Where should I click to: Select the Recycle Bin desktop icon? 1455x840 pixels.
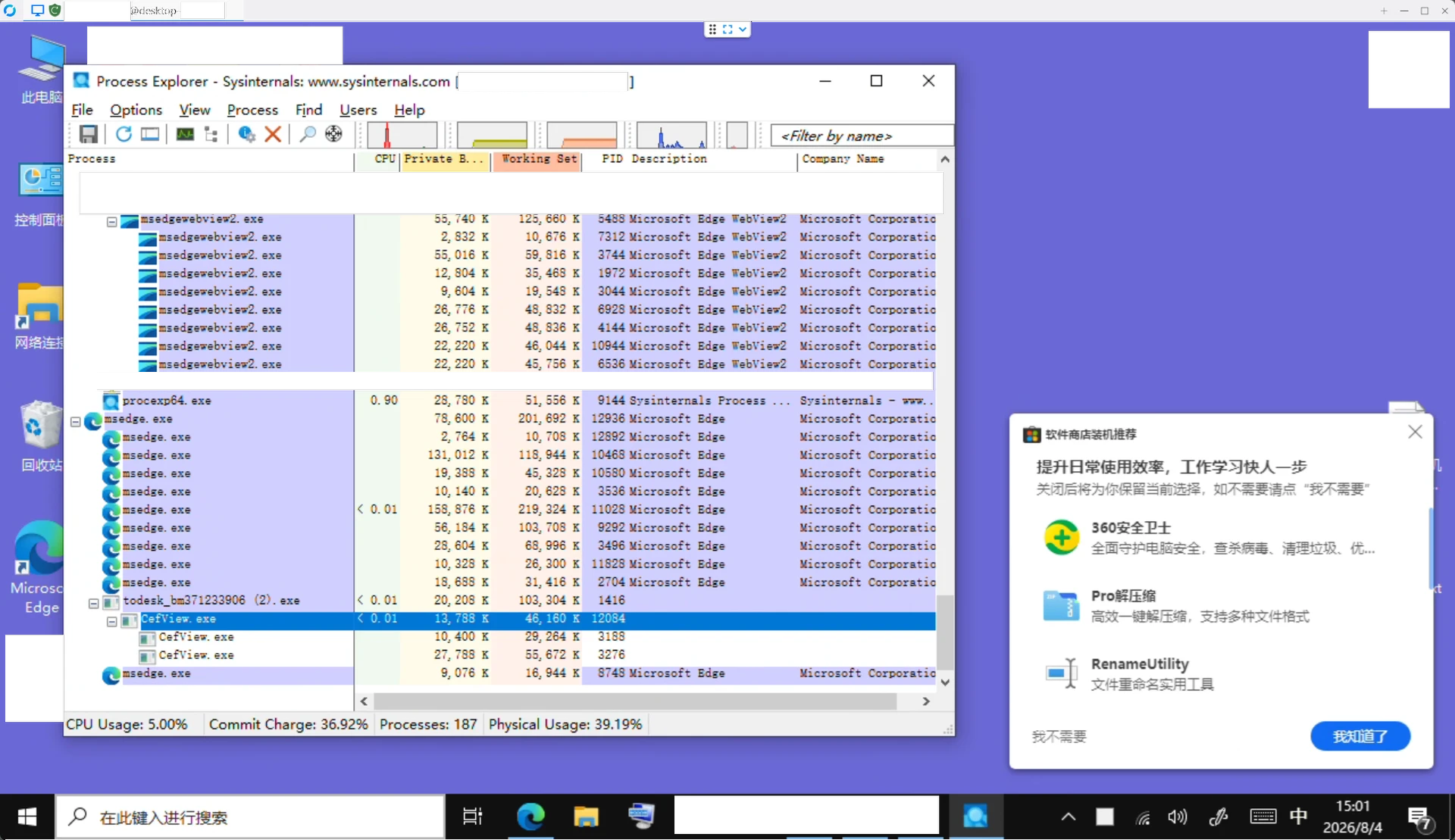coord(41,436)
